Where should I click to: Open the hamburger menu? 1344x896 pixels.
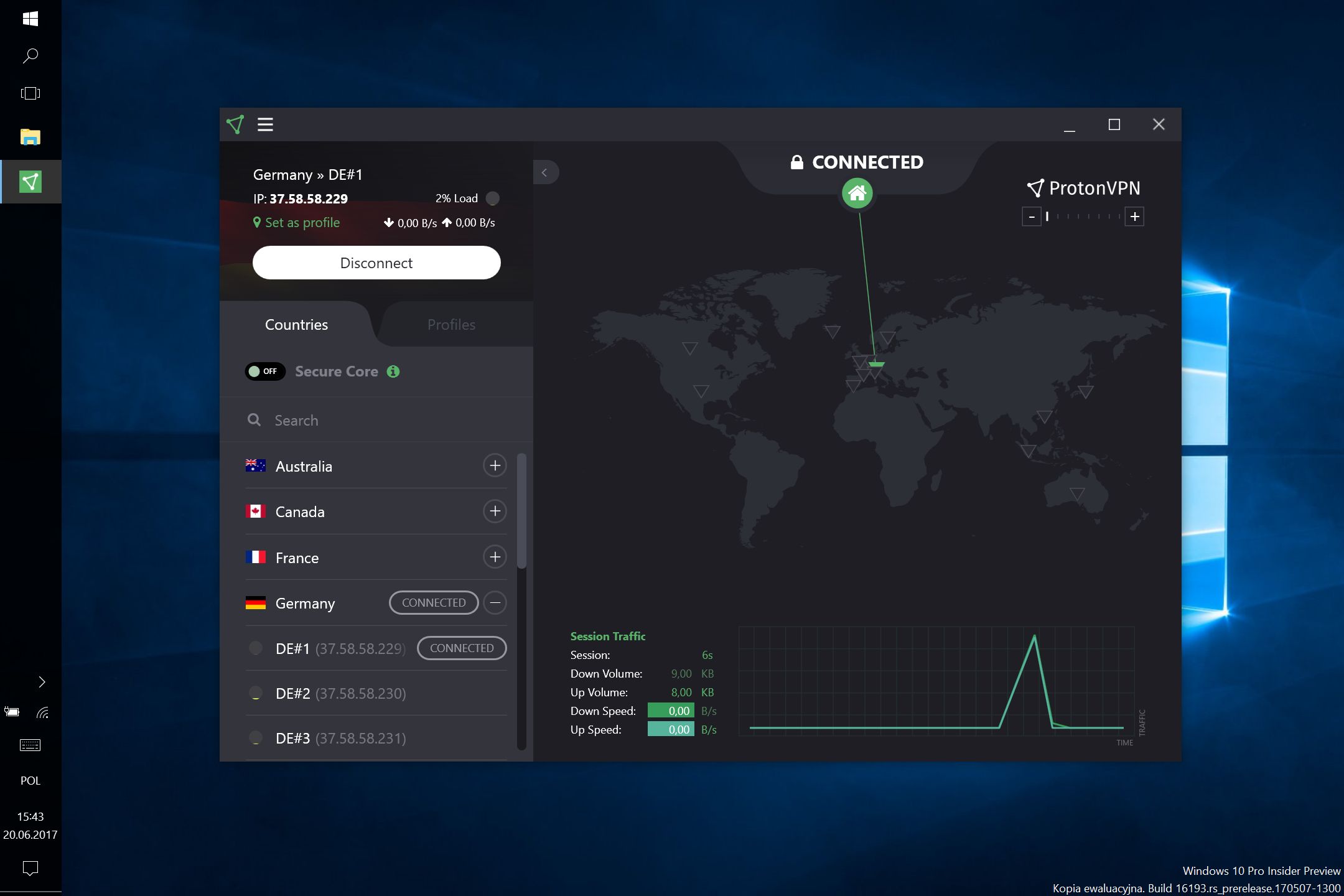[266, 124]
